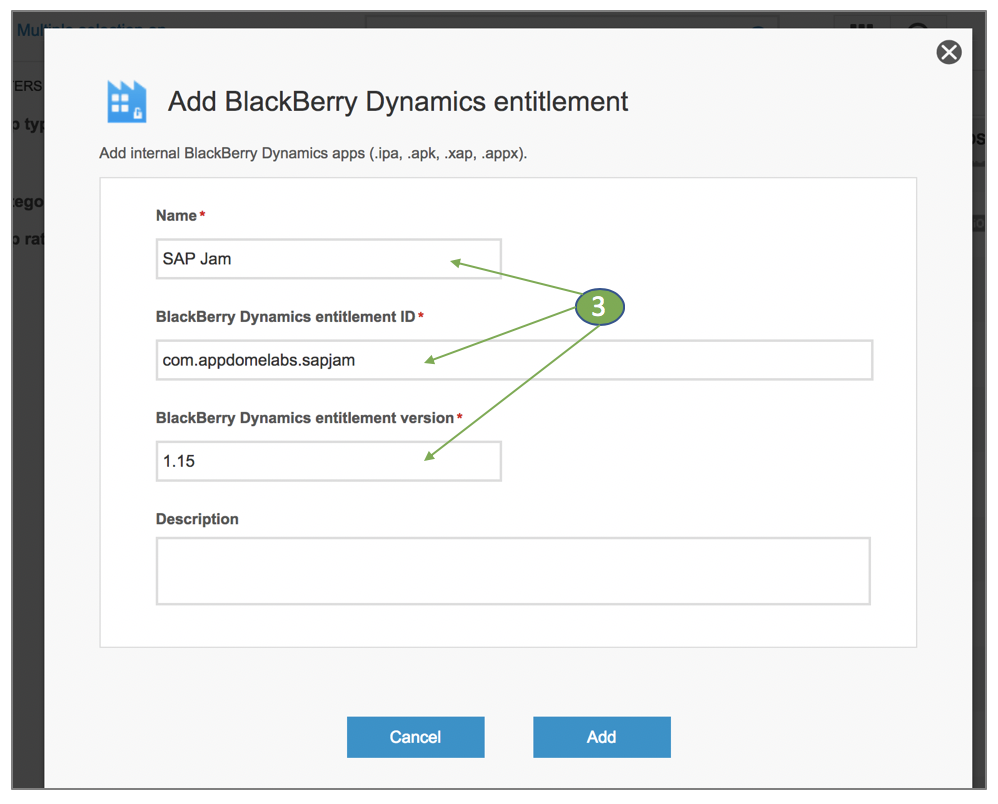Click the BlackBerry Dynamics entitlement ID label
The height and width of the screenshot is (804, 998).
click(285, 317)
